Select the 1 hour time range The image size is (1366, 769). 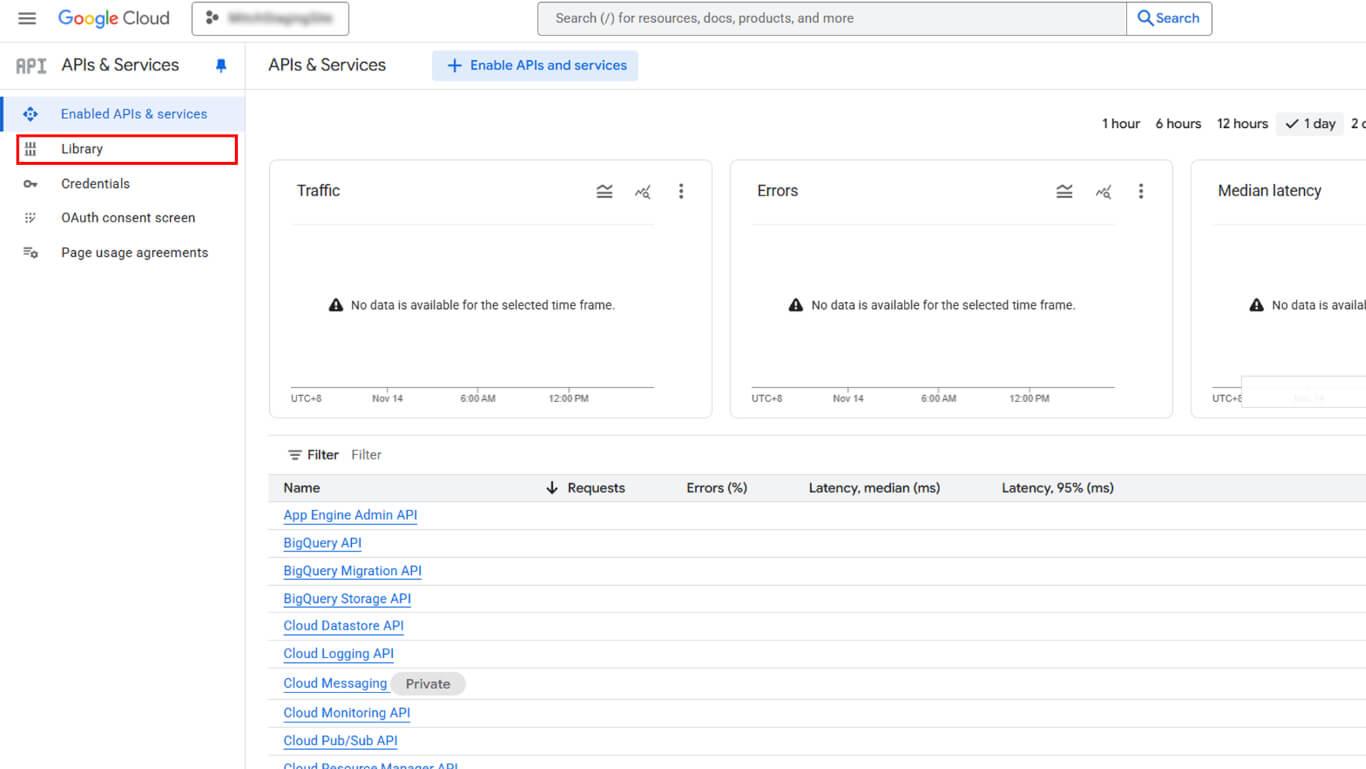1120,124
